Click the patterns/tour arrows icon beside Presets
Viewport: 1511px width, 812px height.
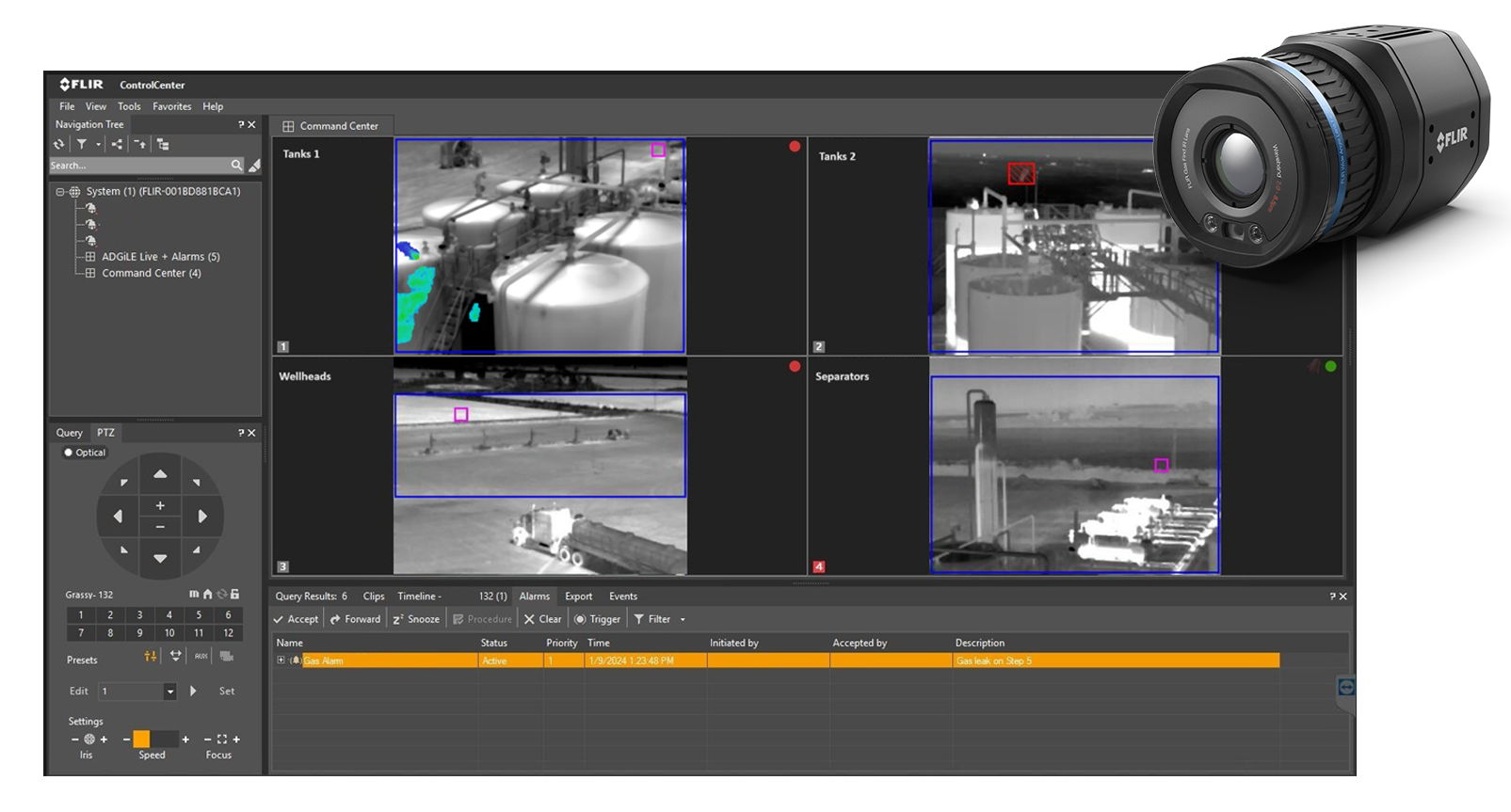tap(176, 657)
